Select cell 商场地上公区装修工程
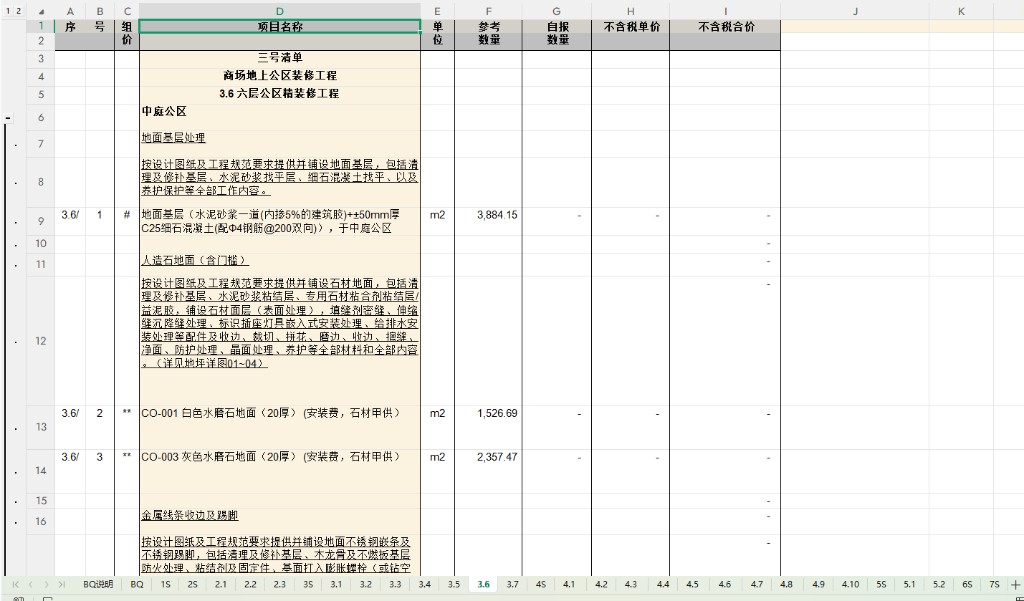This screenshot has width=1024, height=601. pos(280,76)
